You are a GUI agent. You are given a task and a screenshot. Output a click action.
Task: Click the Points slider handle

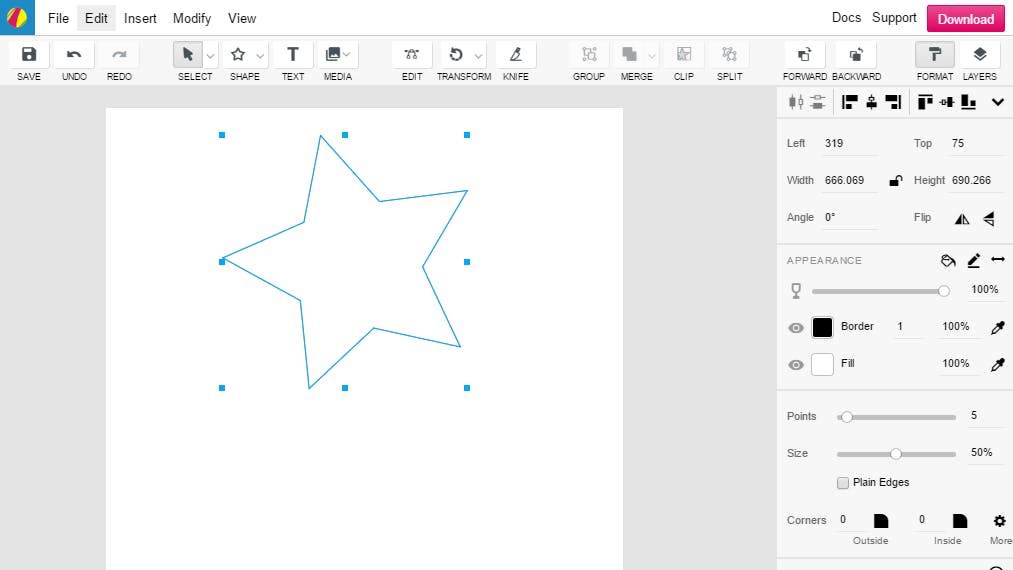(x=846, y=417)
